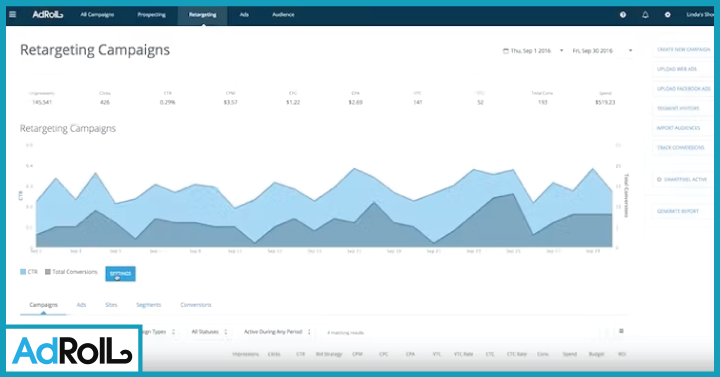This screenshot has width=720, height=377.
Task: Click the Impressions value 145,541
Action: point(42,102)
